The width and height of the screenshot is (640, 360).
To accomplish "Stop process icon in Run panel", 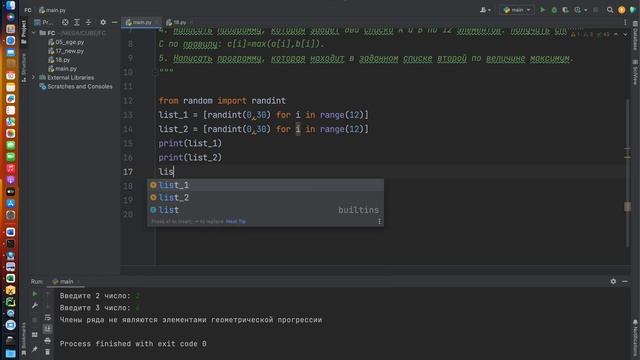I will pyautogui.click(x=35, y=320).
